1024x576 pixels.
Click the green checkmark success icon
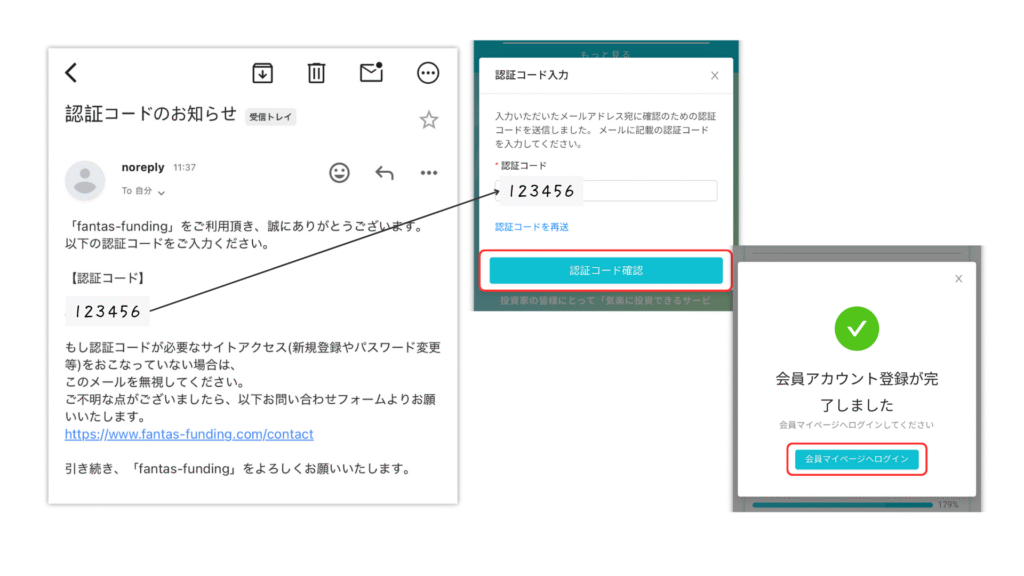pyautogui.click(x=856, y=328)
